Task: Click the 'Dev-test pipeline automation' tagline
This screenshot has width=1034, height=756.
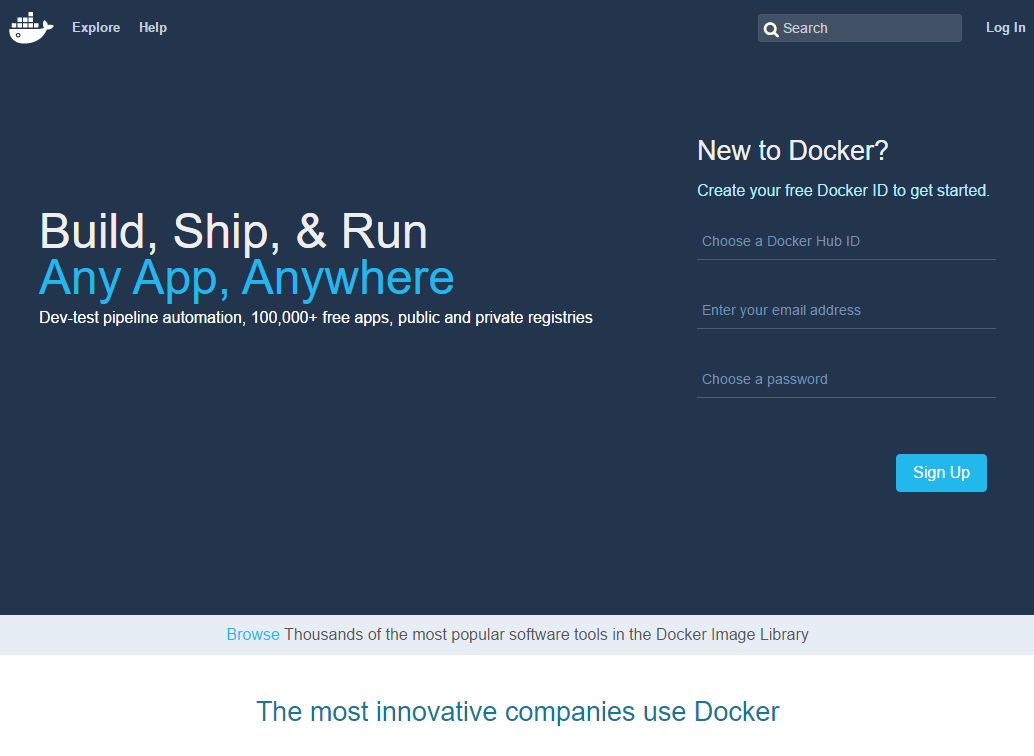Action: 316,318
